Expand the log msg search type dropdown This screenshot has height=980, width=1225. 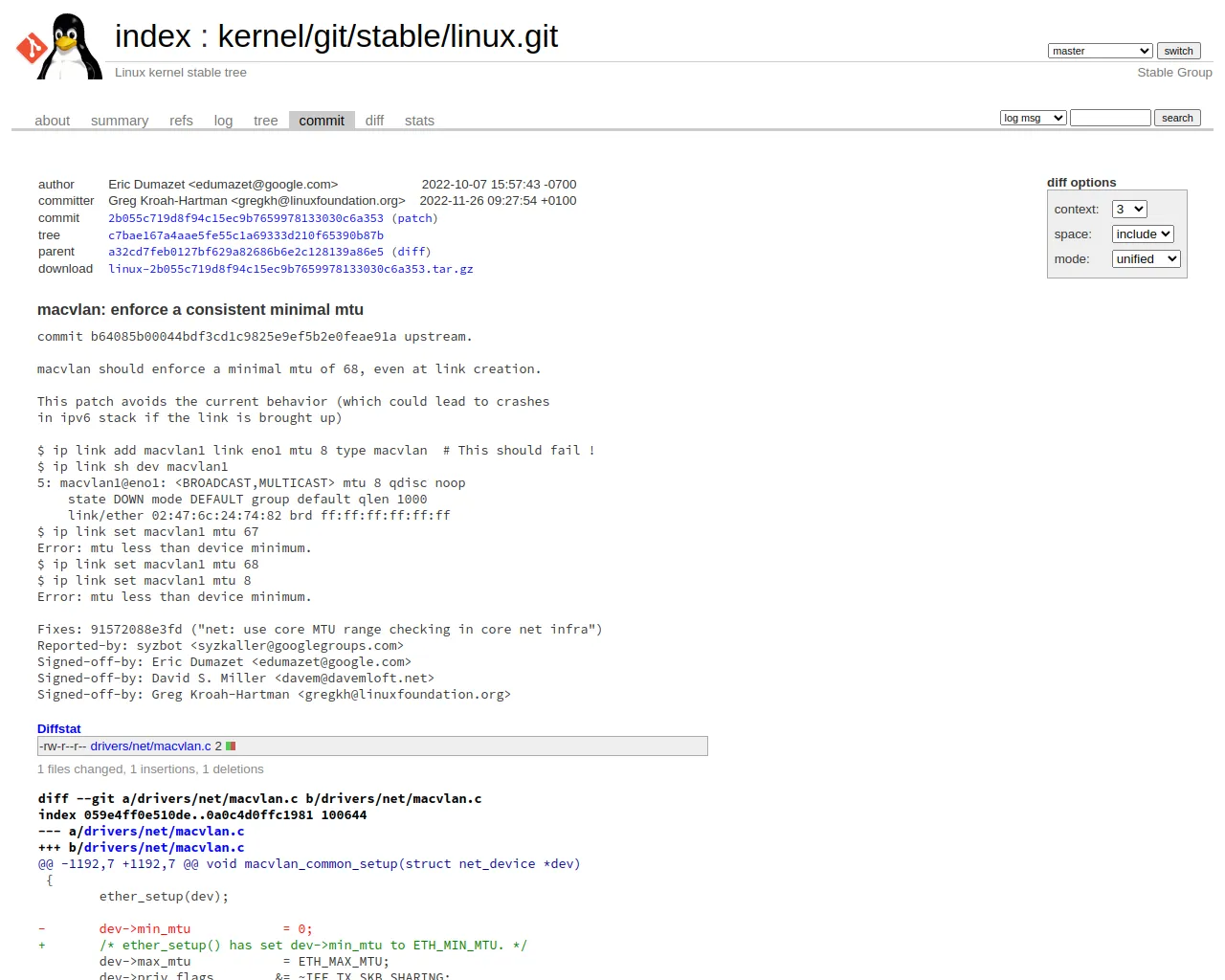pos(1033,118)
